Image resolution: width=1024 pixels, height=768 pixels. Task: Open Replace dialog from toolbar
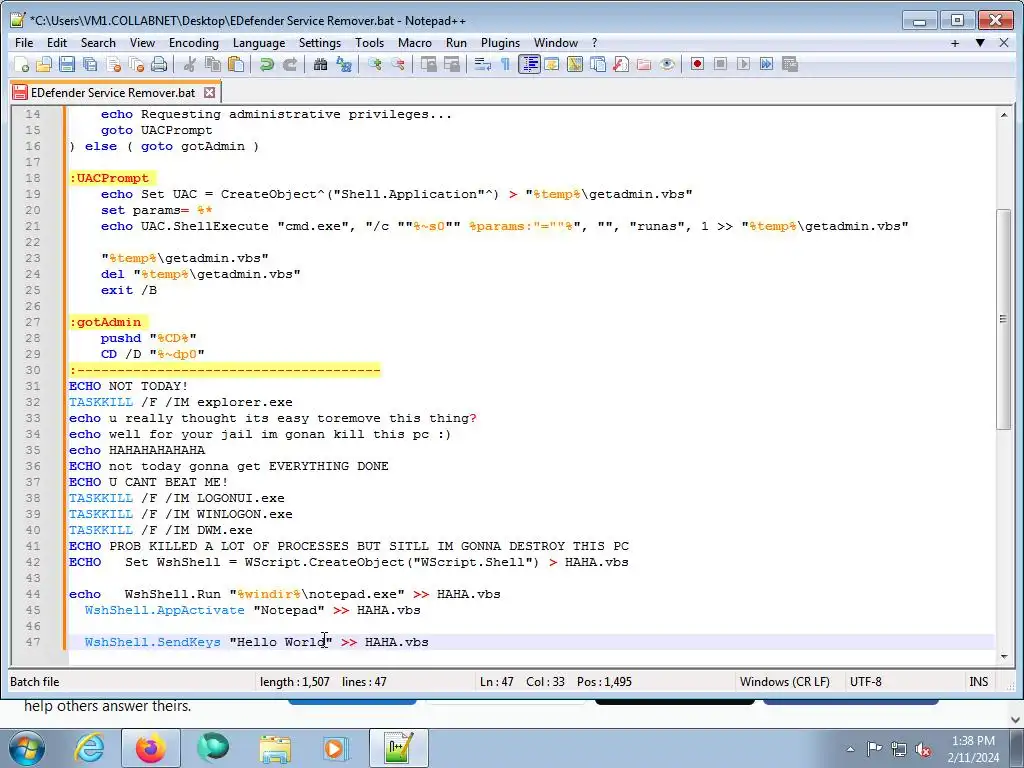(344, 64)
